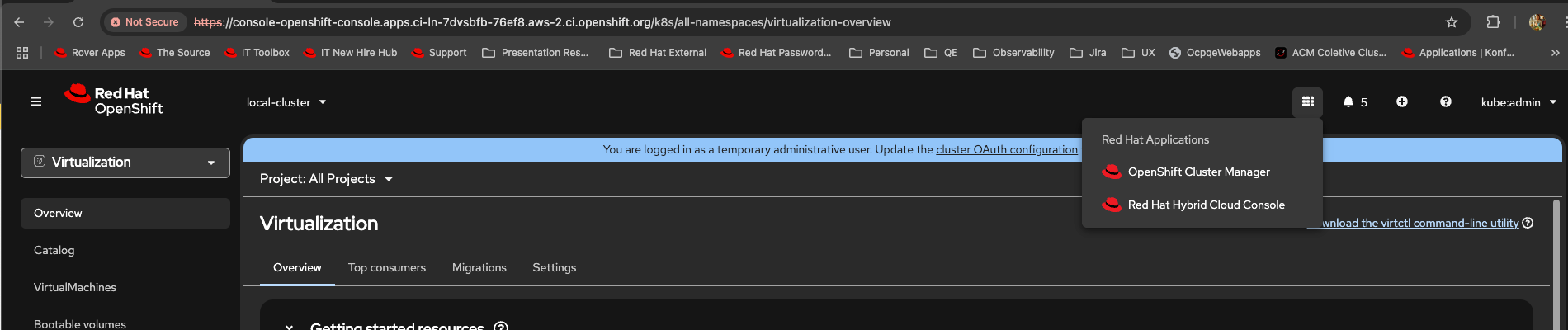Bookmark this page with the star icon
Image resolution: width=1568 pixels, height=330 pixels.
1452,22
